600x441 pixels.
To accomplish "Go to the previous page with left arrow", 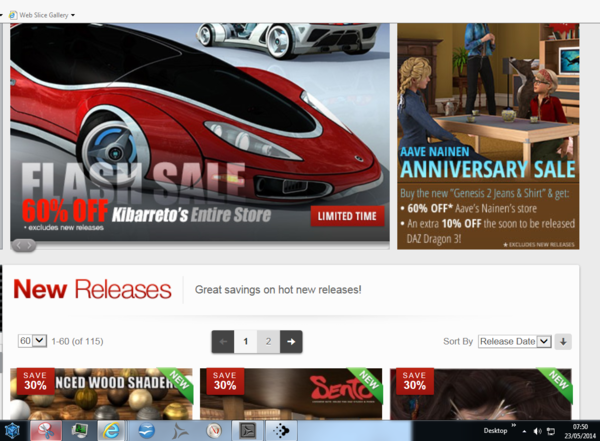I will click(223, 341).
